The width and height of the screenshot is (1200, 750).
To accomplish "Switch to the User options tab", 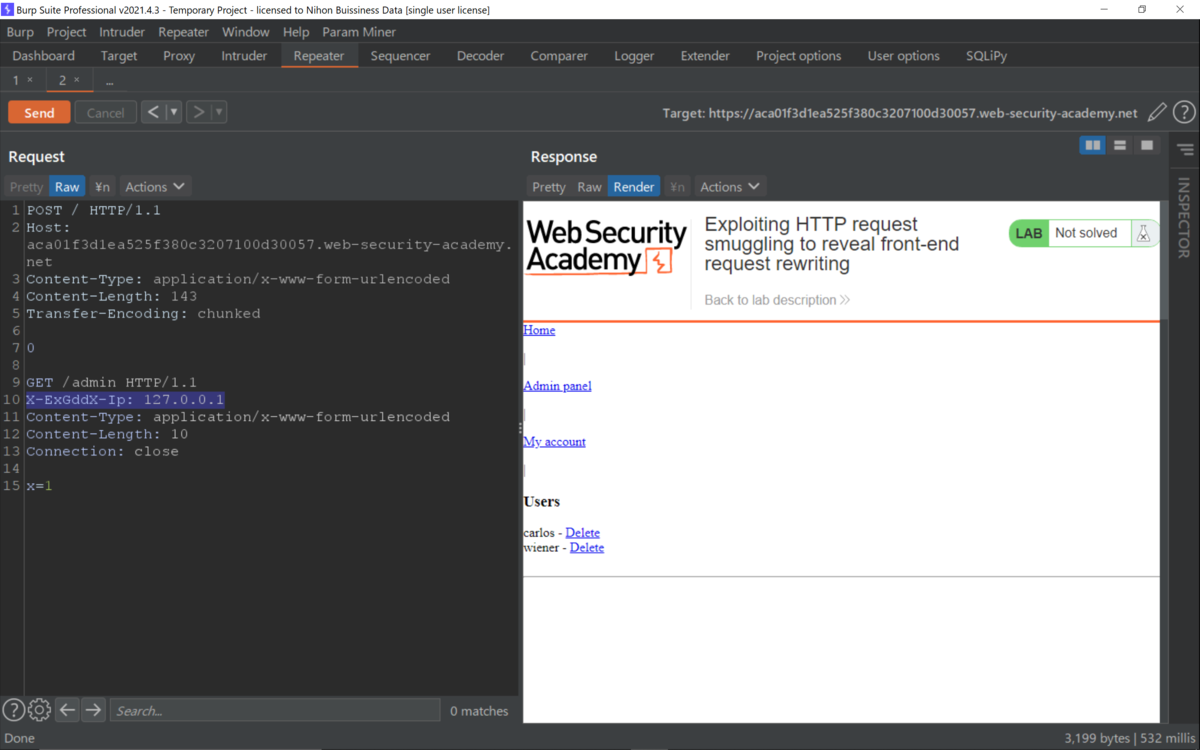I will [904, 56].
